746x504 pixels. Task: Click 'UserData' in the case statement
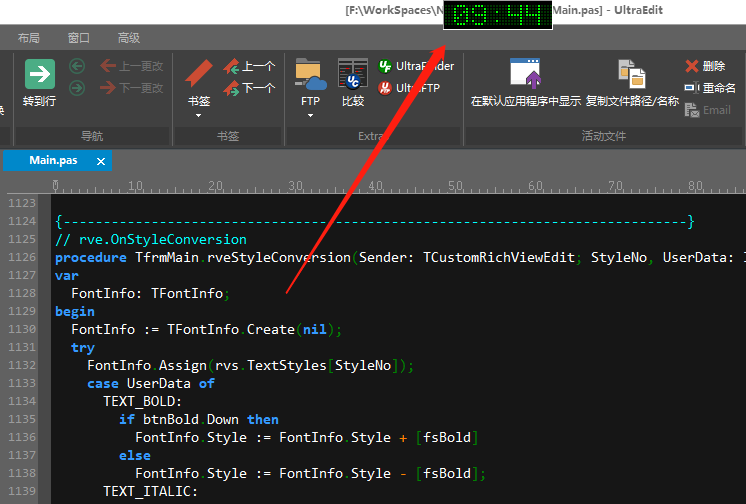point(158,384)
